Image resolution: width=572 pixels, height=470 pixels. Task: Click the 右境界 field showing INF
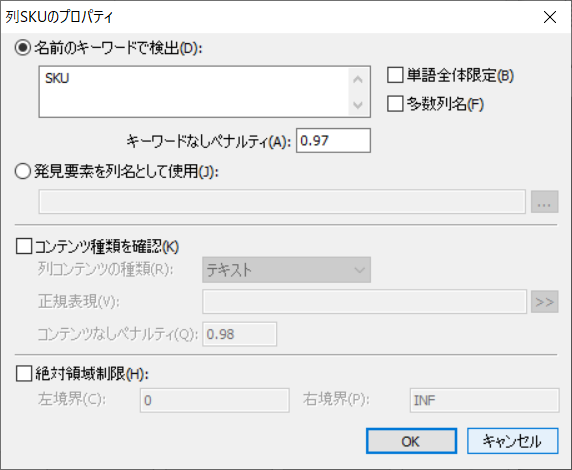click(x=484, y=400)
